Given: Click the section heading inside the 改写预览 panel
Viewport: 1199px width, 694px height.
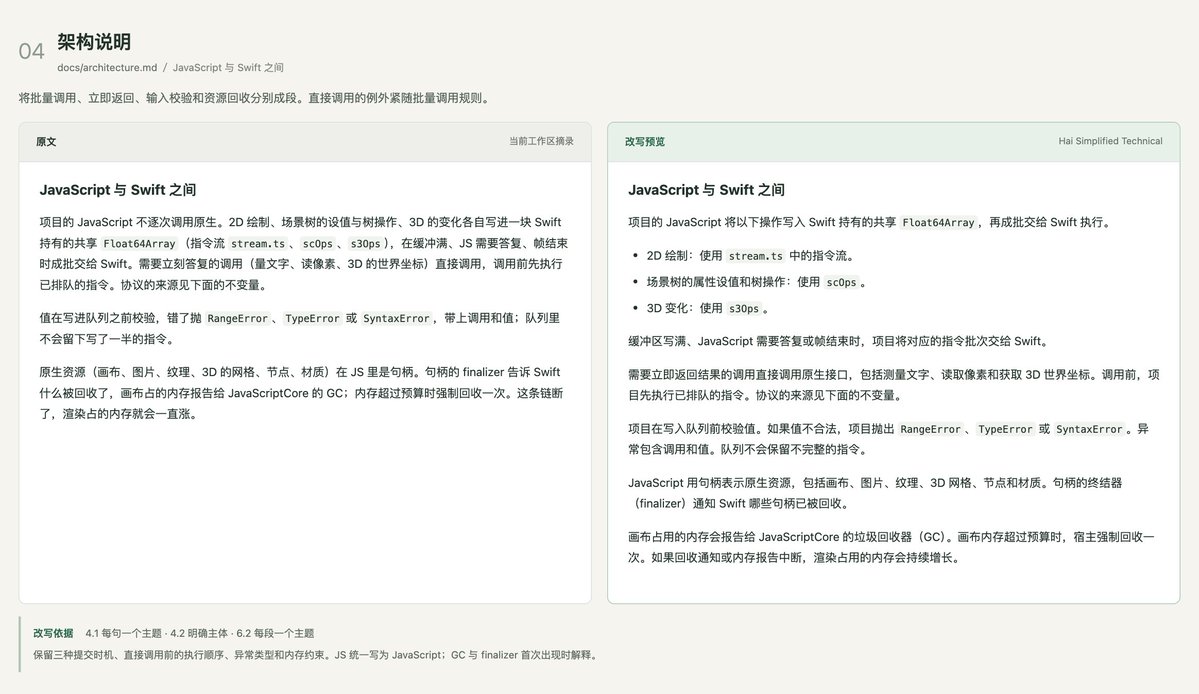Looking at the screenshot, I should [x=707, y=190].
